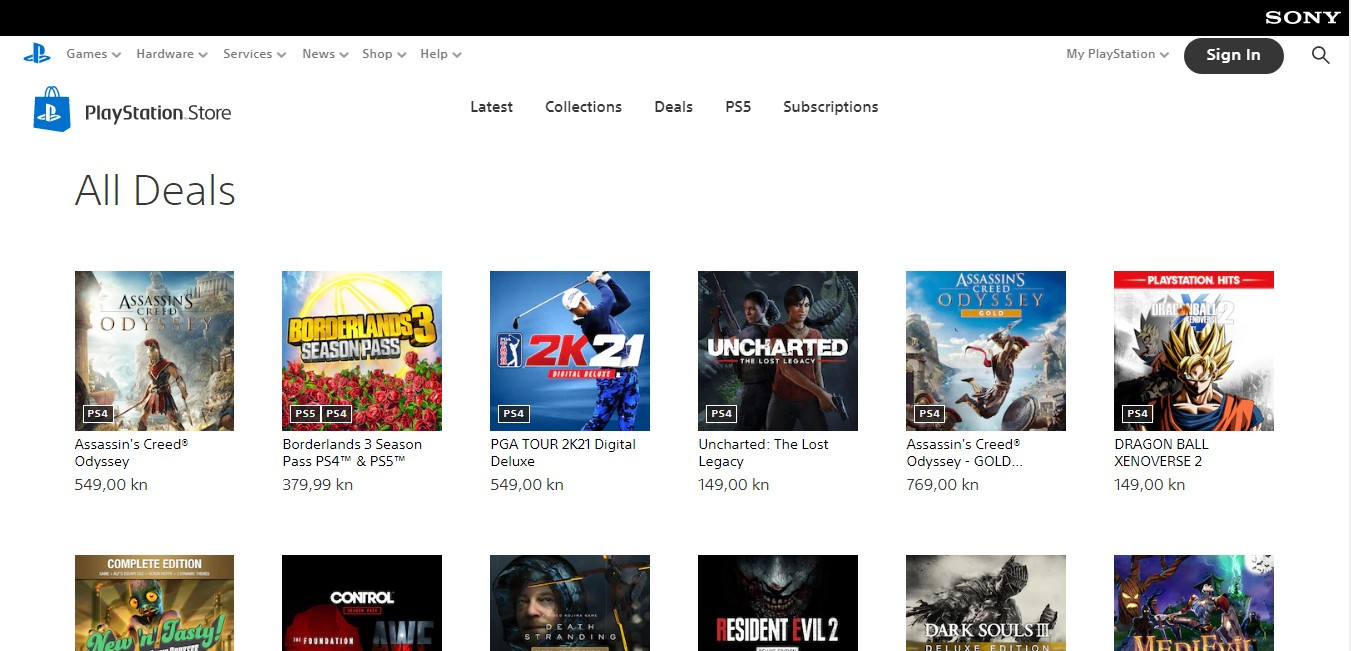Open the search magnifier icon
This screenshot has height=651, width=1351.
[1320, 55]
